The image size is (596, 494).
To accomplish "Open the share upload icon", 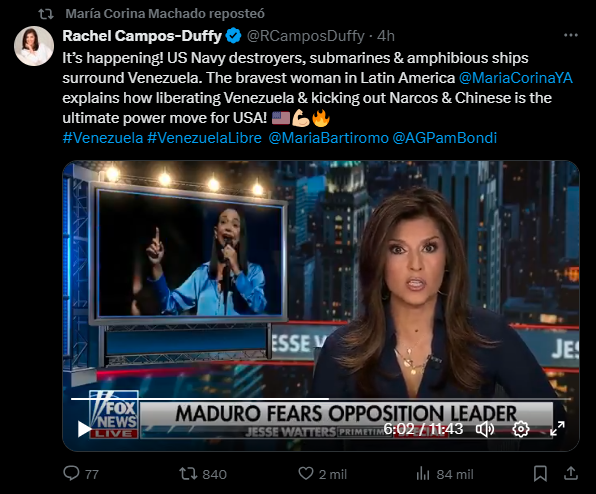I will [x=571, y=473].
